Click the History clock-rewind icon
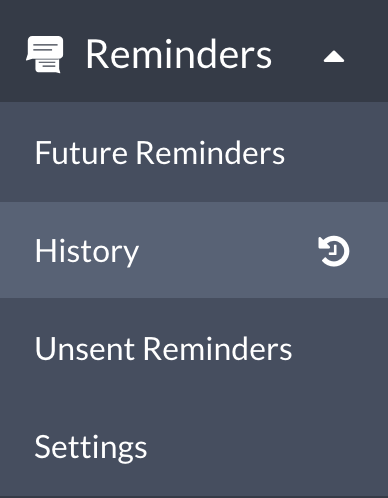Image resolution: width=388 pixels, height=498 pixels. coord(334,251)
